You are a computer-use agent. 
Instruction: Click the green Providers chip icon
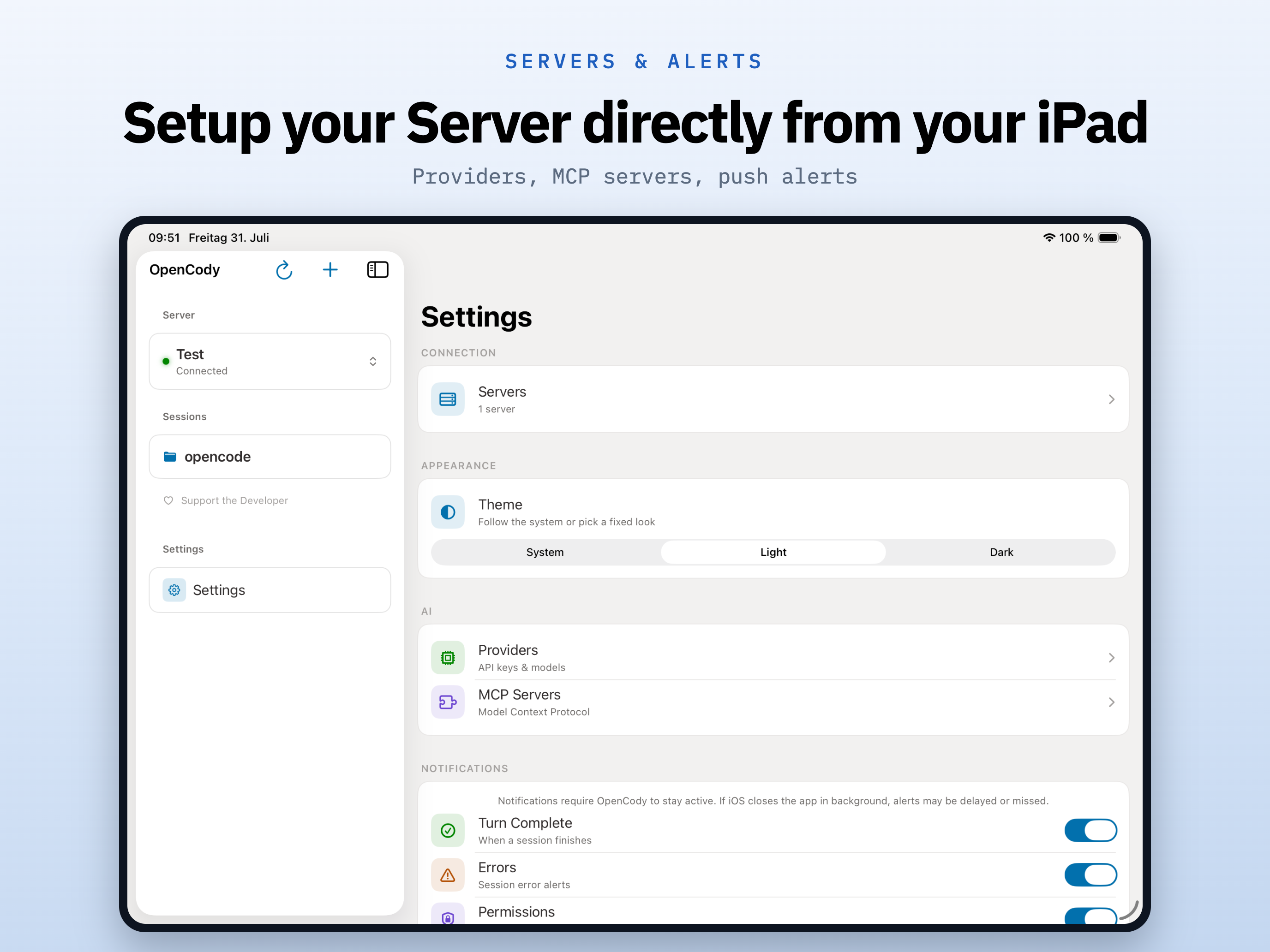(448, 658)
